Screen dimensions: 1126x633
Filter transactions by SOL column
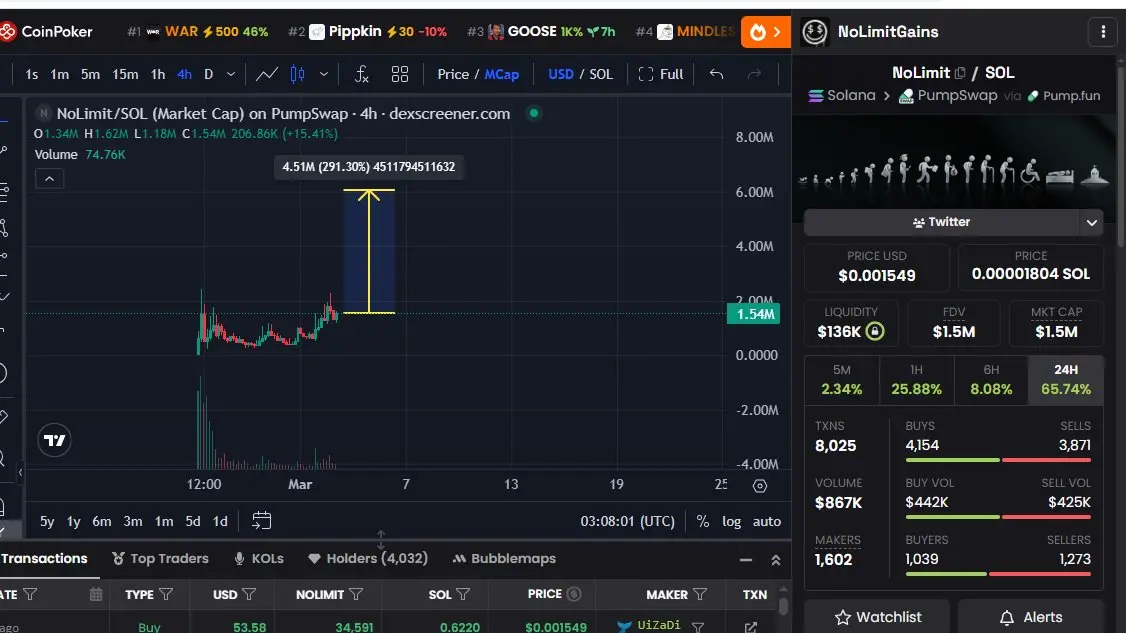463,594
